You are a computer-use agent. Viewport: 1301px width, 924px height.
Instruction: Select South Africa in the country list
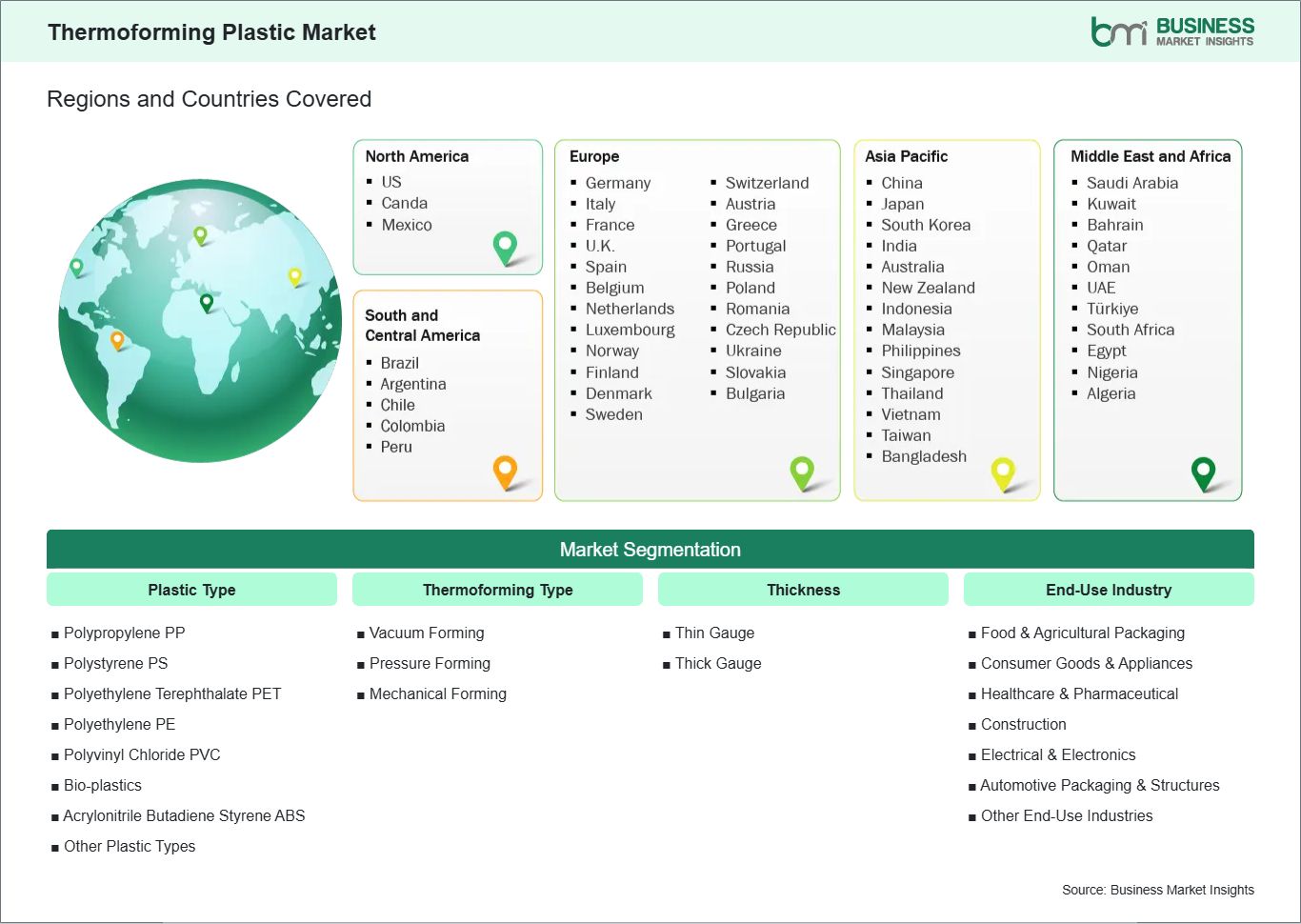point(1131,330)
